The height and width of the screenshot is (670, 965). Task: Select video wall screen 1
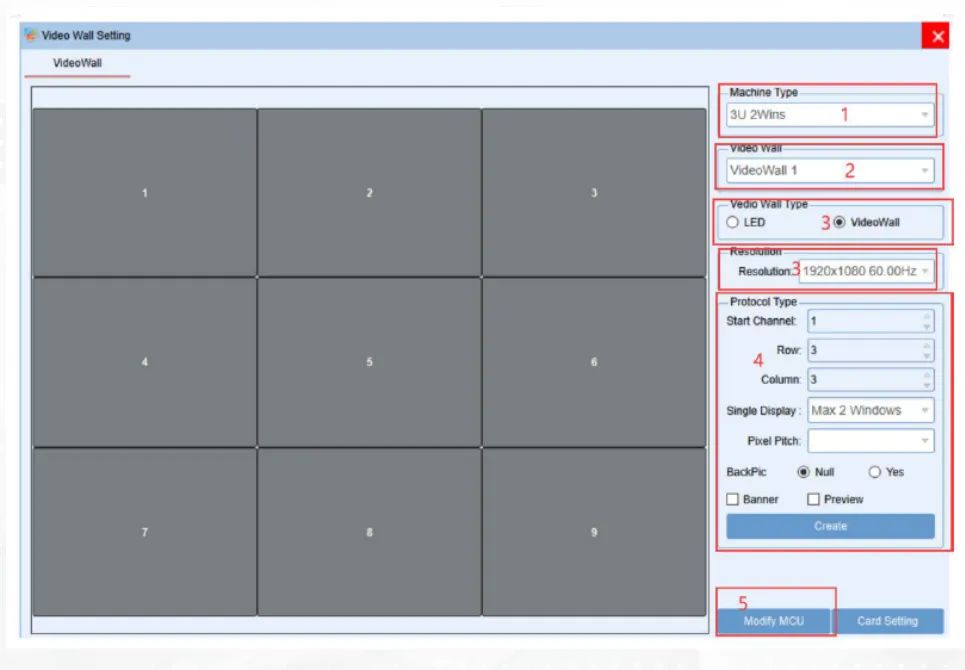pyautogui.click(x=145, y=193)
